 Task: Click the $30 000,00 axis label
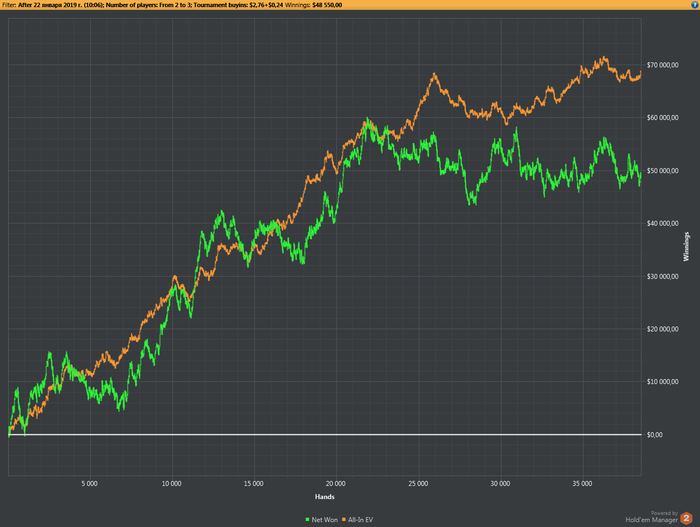click(x=662, y=277)
